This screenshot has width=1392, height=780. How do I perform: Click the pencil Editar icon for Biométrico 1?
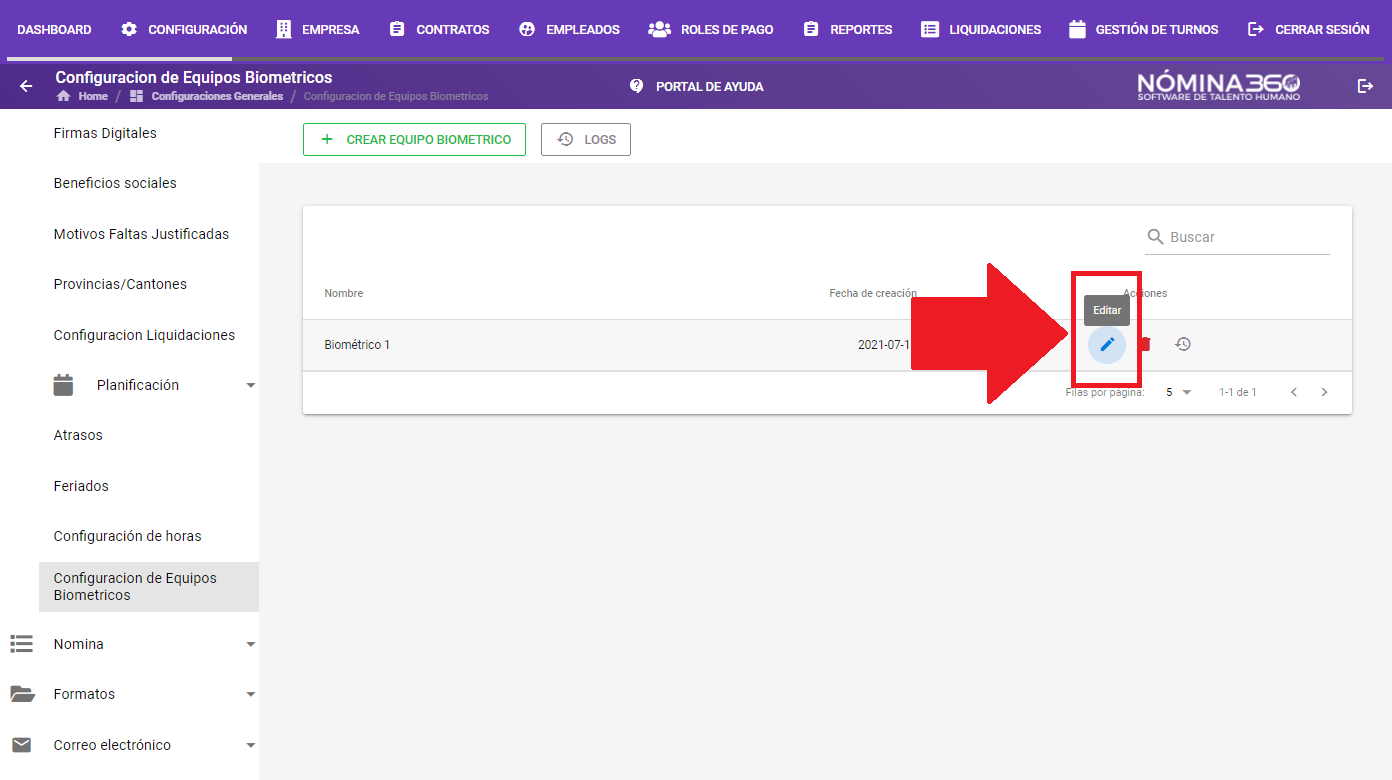tap(1107, 345)
